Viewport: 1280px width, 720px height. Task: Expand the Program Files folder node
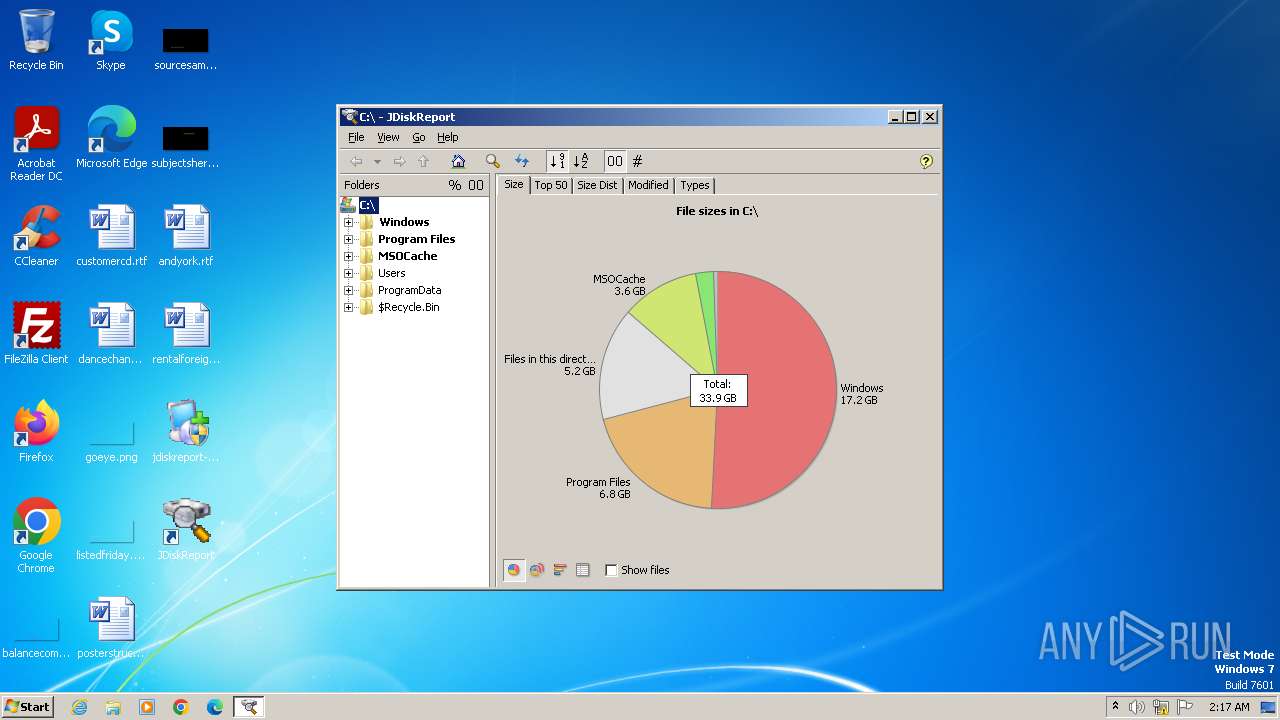349,239
